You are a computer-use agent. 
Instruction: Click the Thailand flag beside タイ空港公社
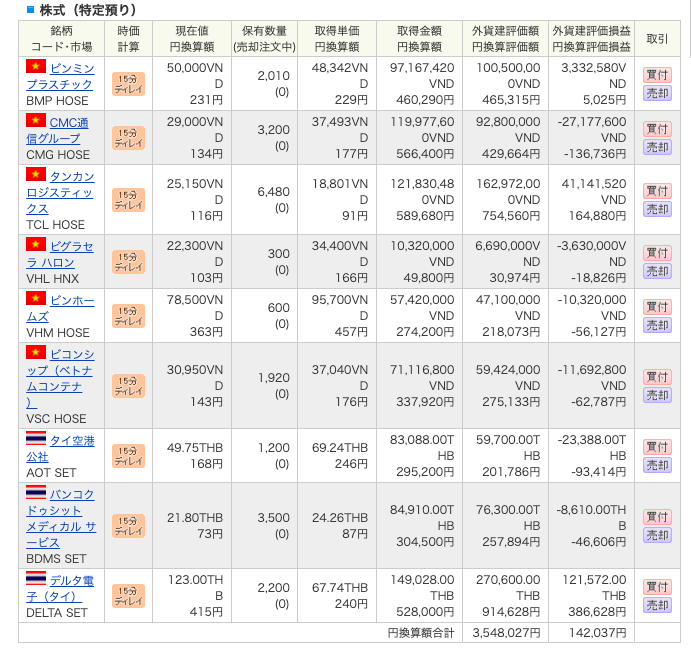(36, 438)
